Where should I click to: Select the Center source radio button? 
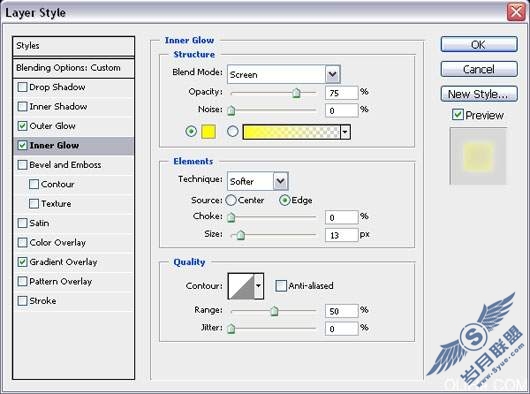click(x=231, y=200)
